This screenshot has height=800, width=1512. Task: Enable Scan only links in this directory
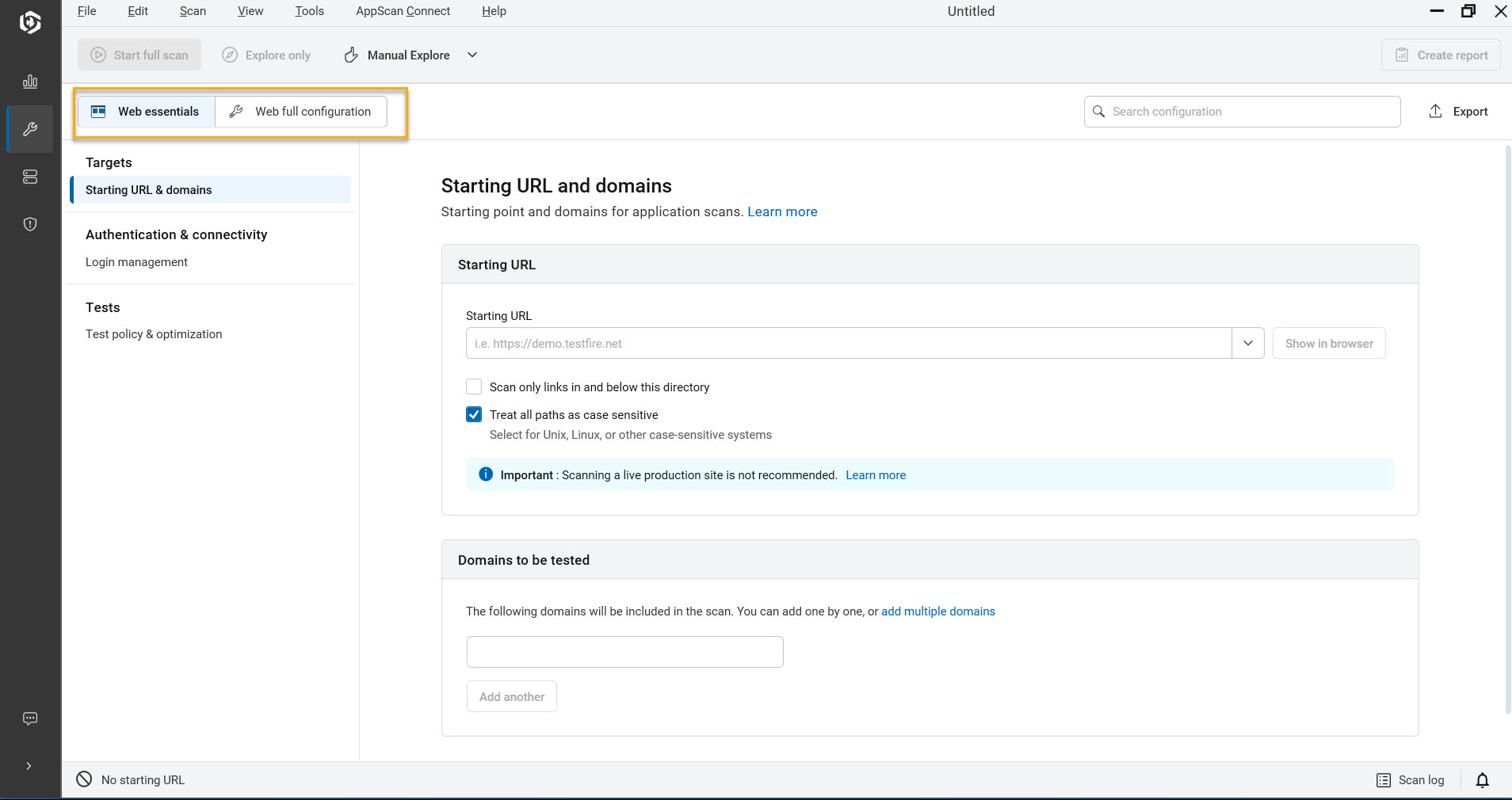[474, 387]
